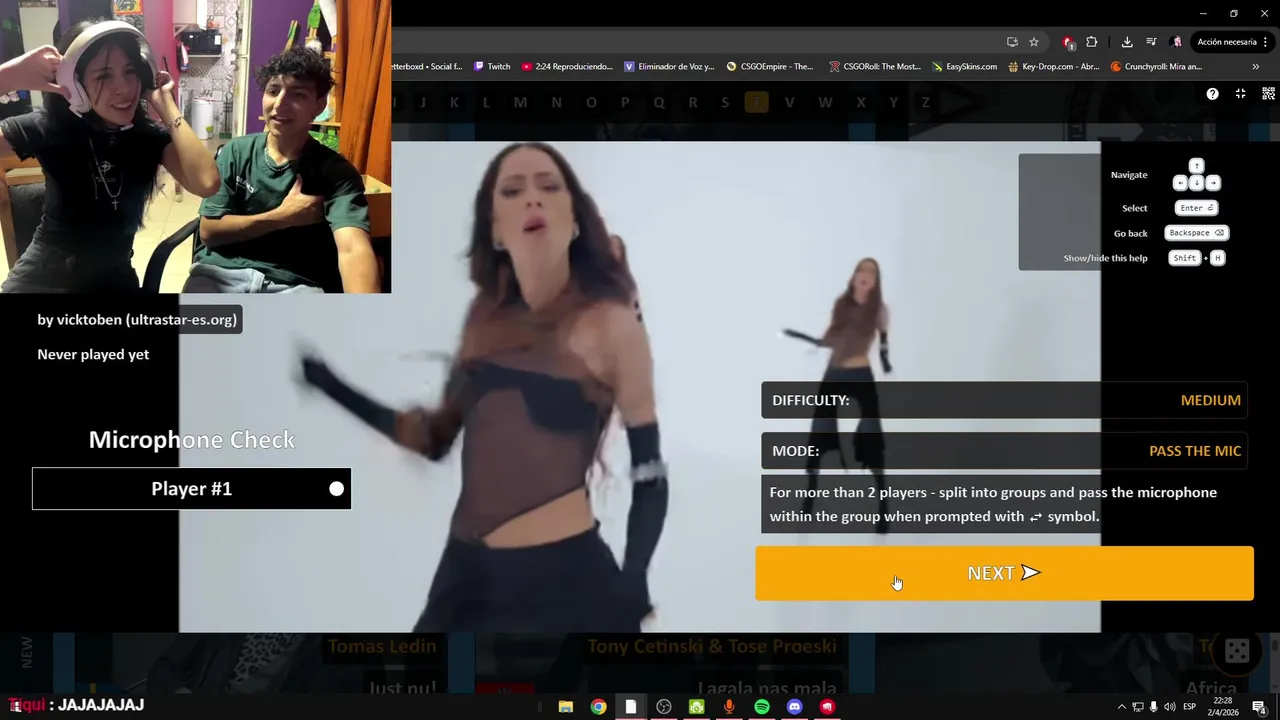Click the random song dice icon
Image resolution: width=1280 pixels, height=720 pixels.
tap(1237, 652)
